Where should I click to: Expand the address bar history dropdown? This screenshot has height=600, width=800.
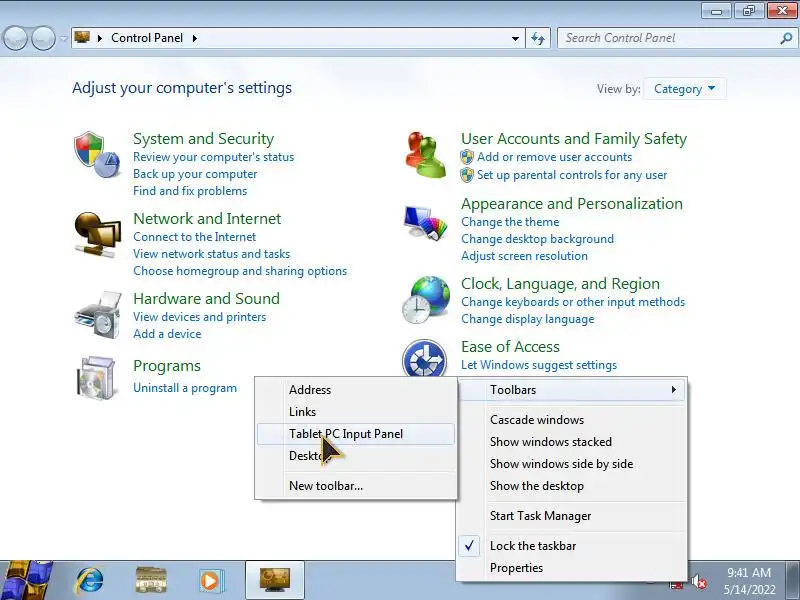point(515,38)
